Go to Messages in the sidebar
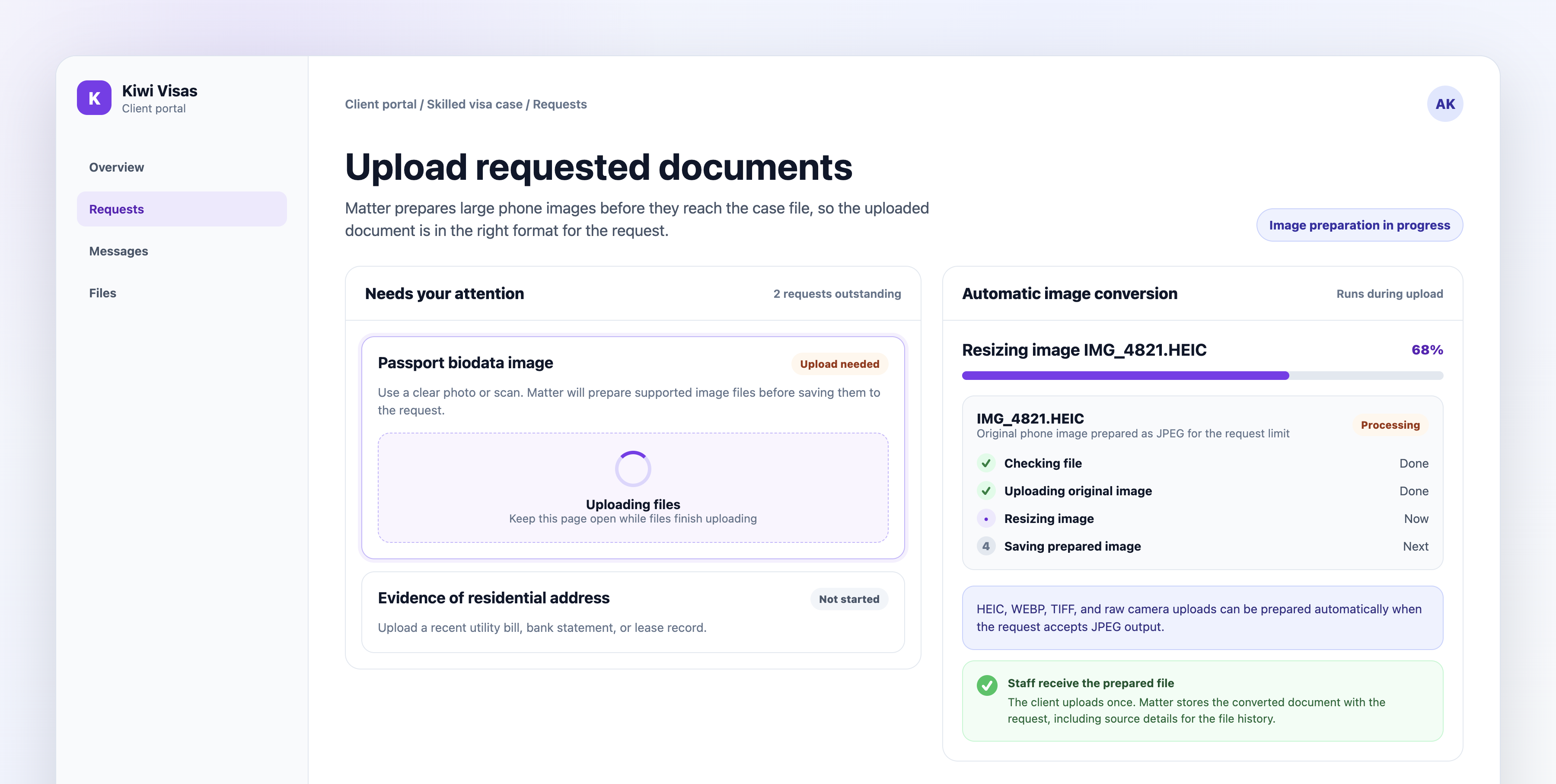1556x784 pixels. click(x=181, y=251)
